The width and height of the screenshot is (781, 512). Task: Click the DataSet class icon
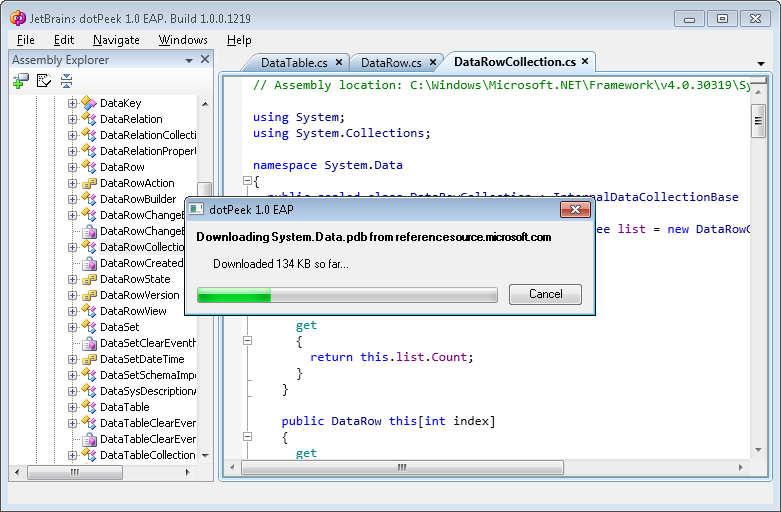pyautogui.click(x=89, y=327)
